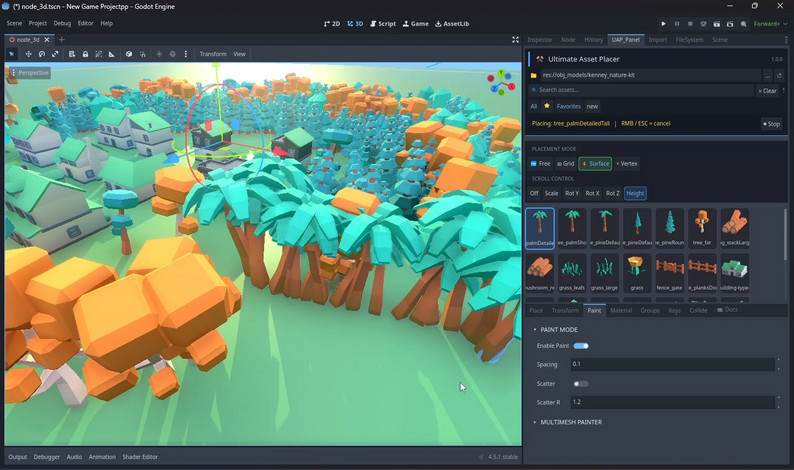
Task: Switch to the Rotate Mode tool
Action: [x=42, y=54]
